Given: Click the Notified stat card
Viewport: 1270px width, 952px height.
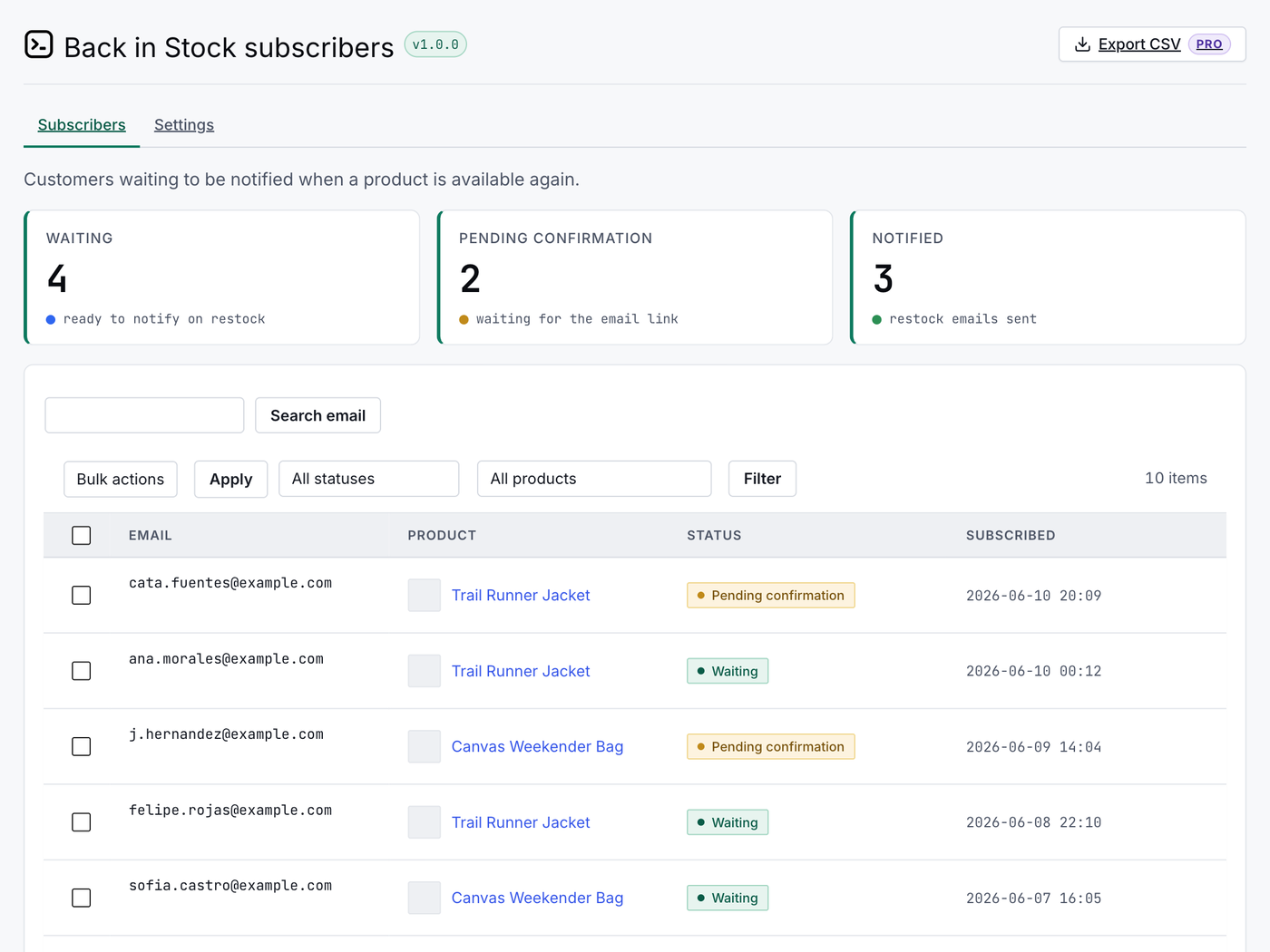Looking at the screenshot, I should point(1048,277).
